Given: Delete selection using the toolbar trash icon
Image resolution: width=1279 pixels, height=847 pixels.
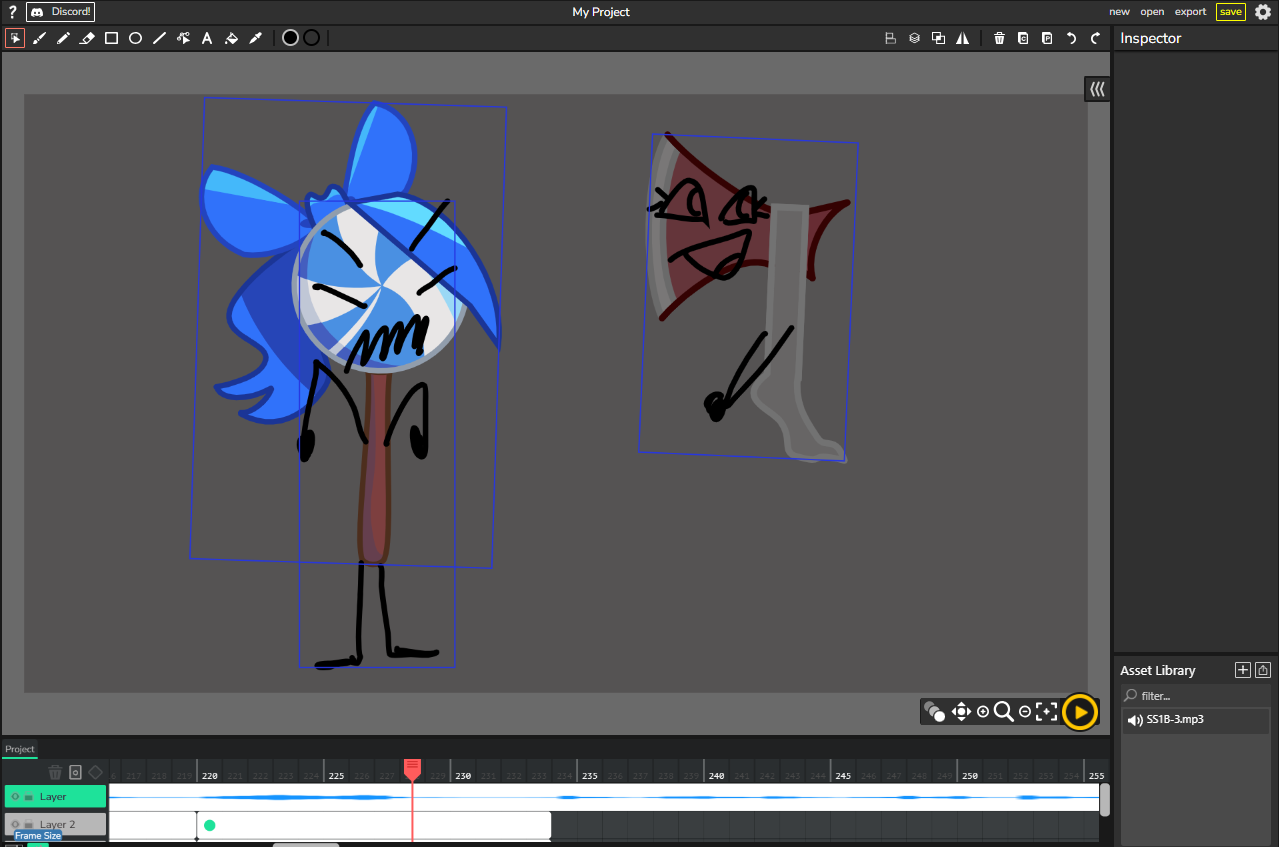Looking at the screenshot, I should (x=999, y=38).
